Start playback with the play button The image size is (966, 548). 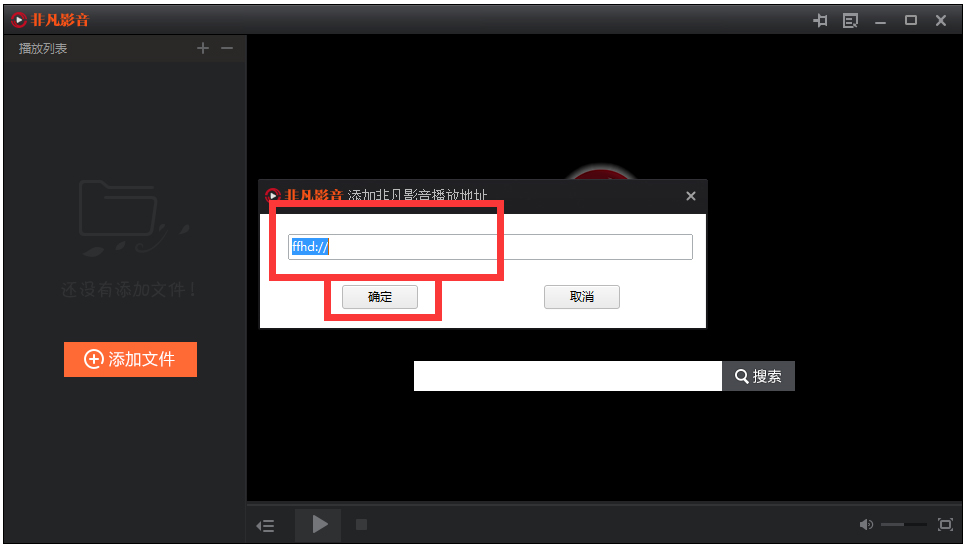pos(319,525)
